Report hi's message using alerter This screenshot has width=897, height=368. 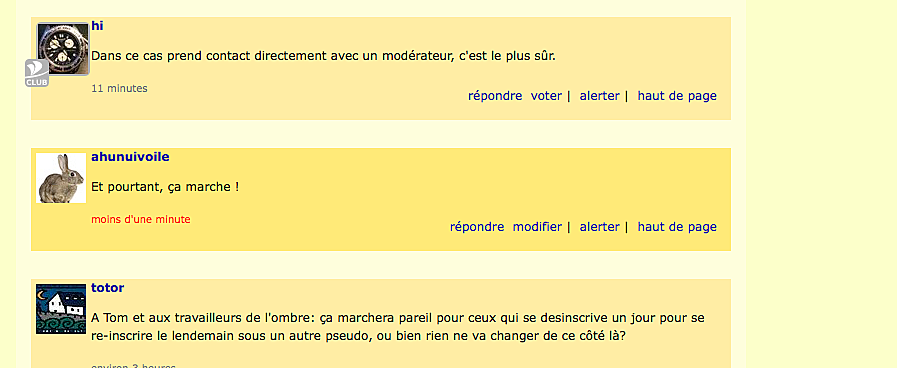click(600, 96)
